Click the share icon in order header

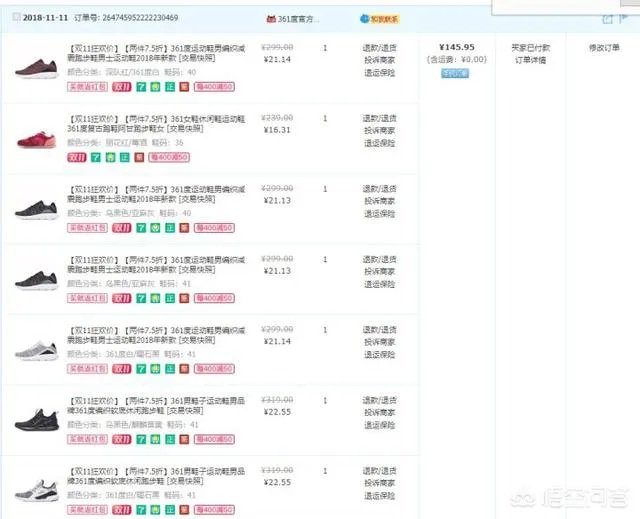pyautogui.click(x=606, y=19)
